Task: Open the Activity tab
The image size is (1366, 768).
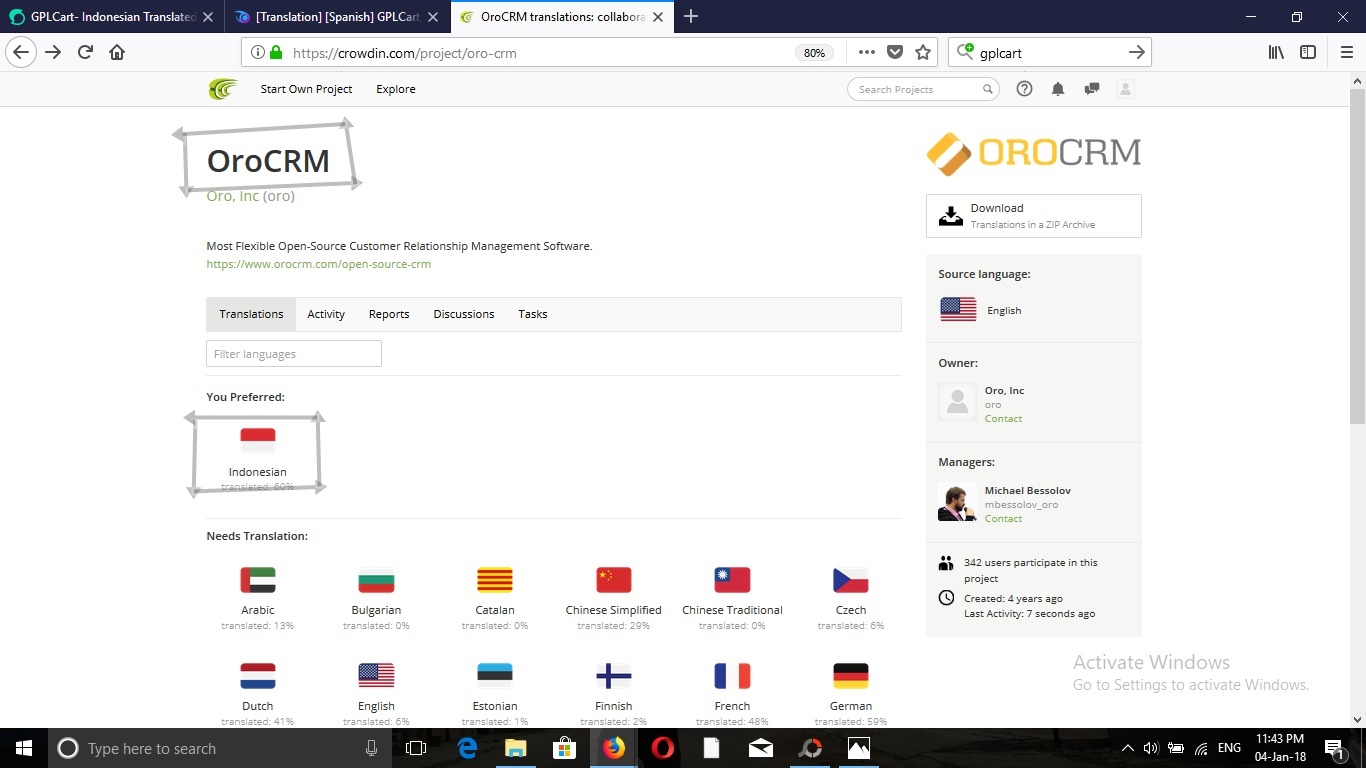Action: coord(326,314)
